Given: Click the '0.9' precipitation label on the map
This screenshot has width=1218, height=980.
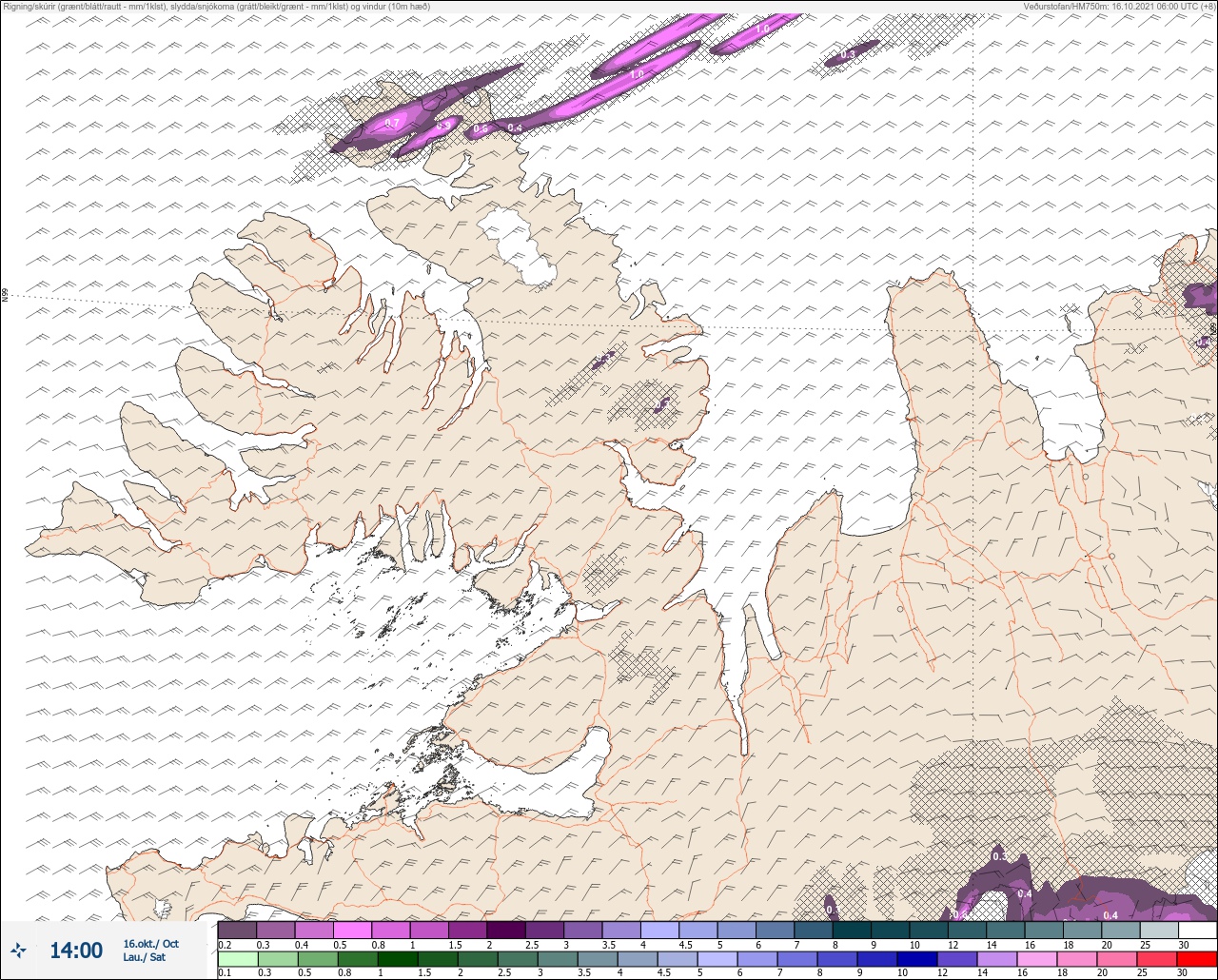Looking at the screenshot, I should (443, 126).
